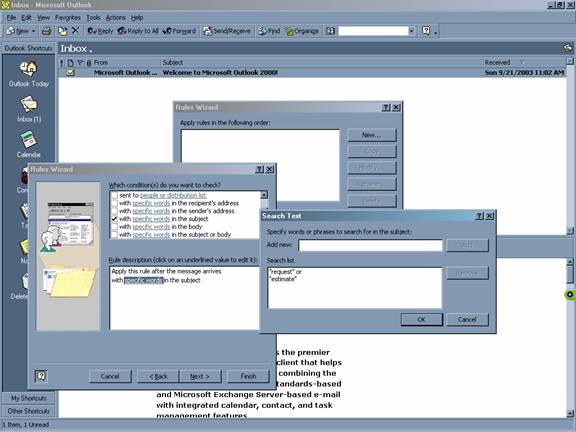Sort by the Attachment paperclip column icon

(x=89, y=63)
